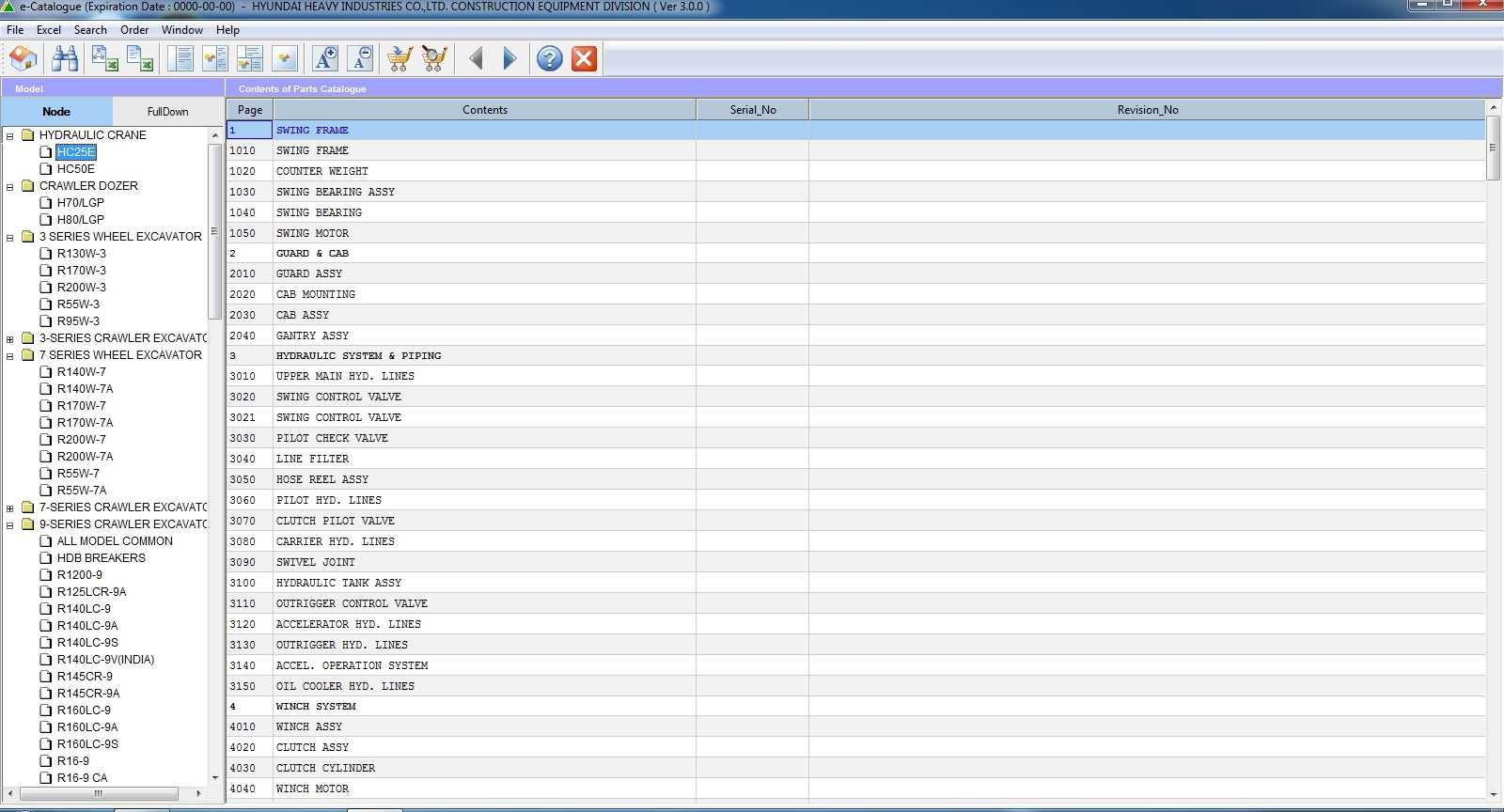Click the Revision_No column header
1504x812 pixels.
pyautogui.click(x=1148, y=110)
